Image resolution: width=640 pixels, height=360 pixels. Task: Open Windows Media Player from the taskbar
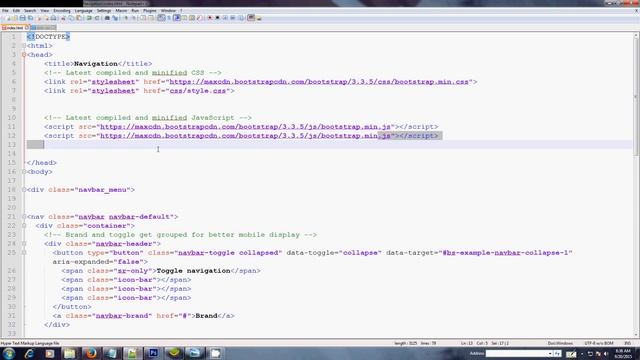point(50,353)
